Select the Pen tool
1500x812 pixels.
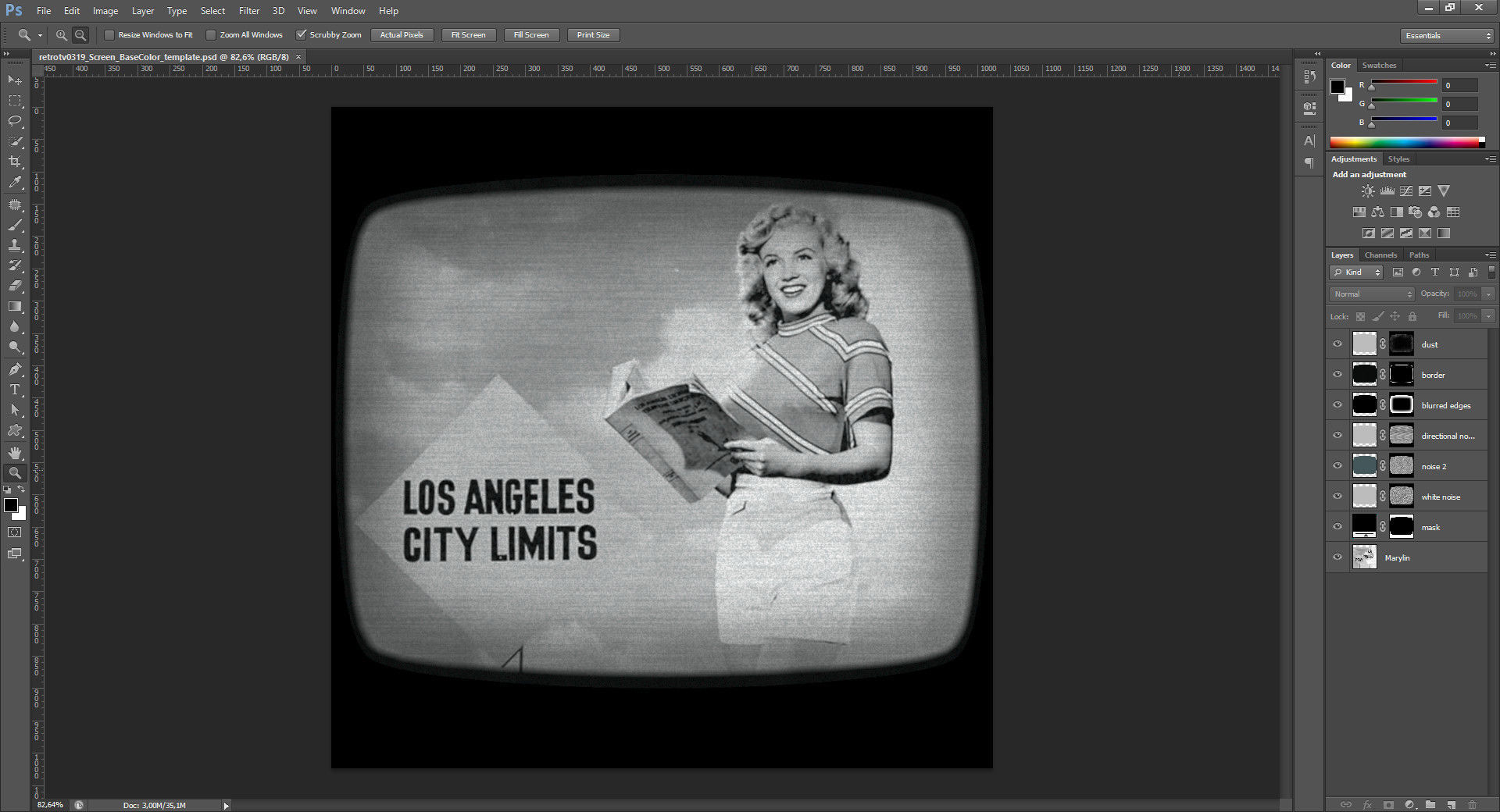[x=15, y=369]
